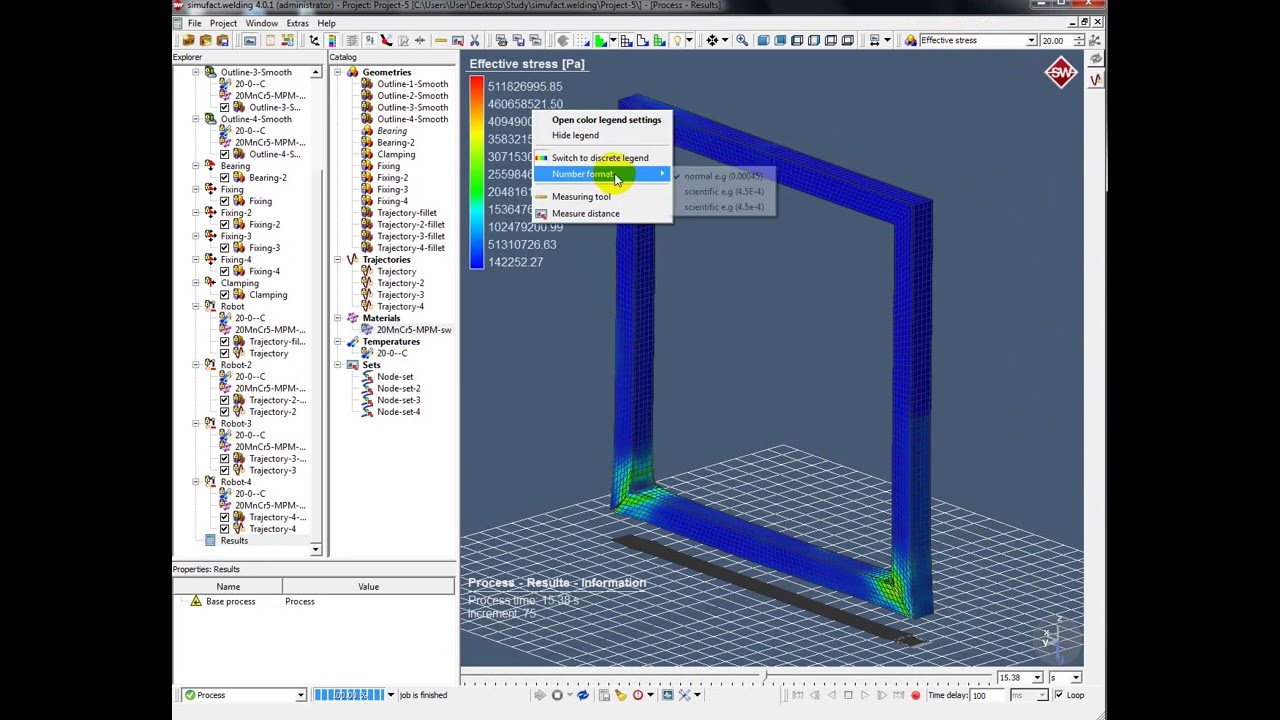Screen dimensions: 1280x720
Task: Click the scissors cutting tool icon
Action: pos(475,40)
